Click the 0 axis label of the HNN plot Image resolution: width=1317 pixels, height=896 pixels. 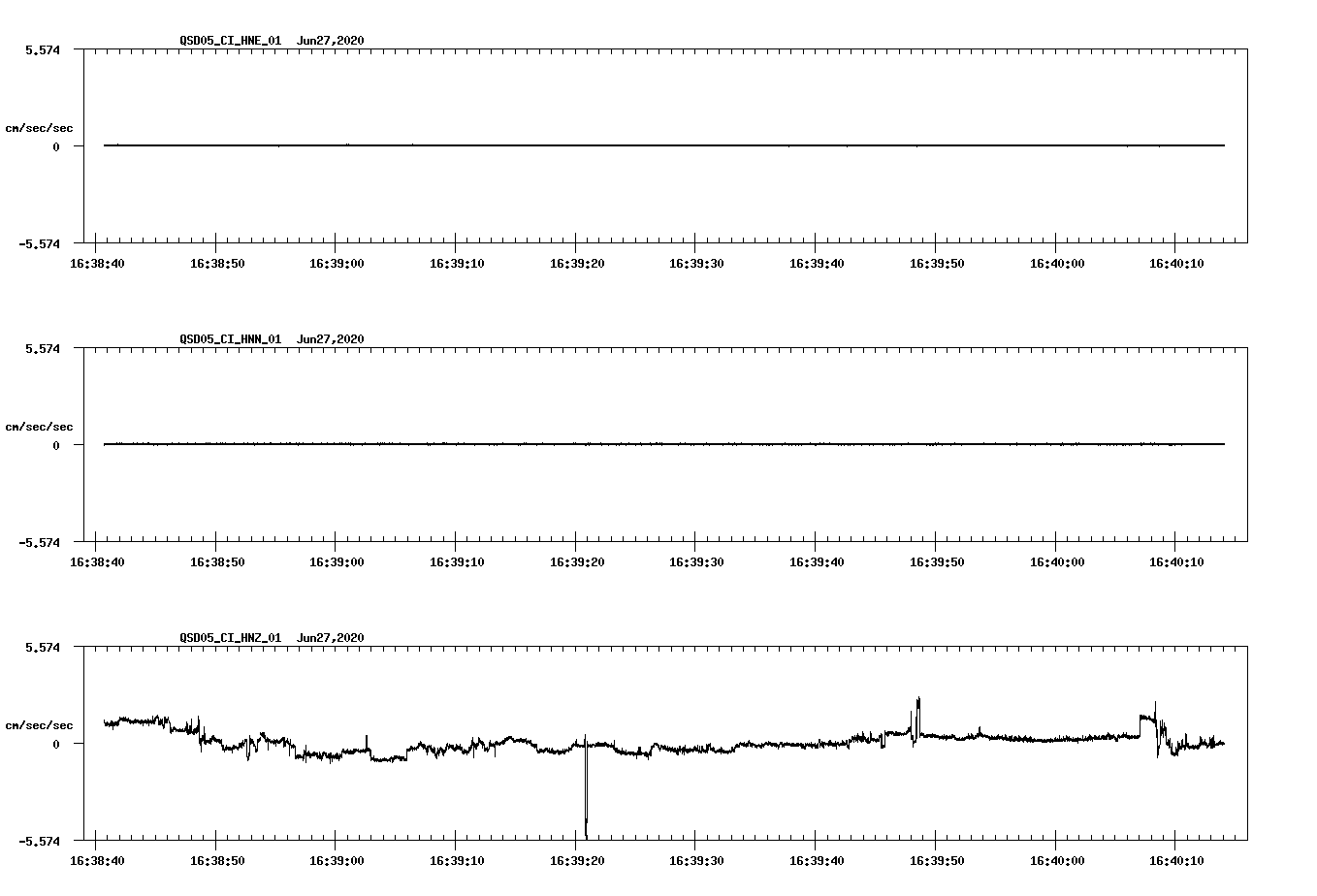click(56, 445)
